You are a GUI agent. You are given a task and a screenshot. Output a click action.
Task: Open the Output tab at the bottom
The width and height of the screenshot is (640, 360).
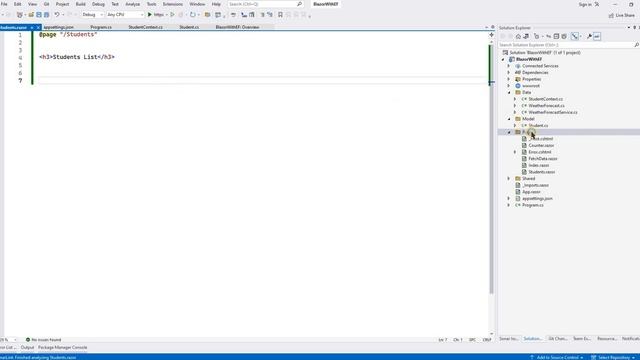point(27,347)
